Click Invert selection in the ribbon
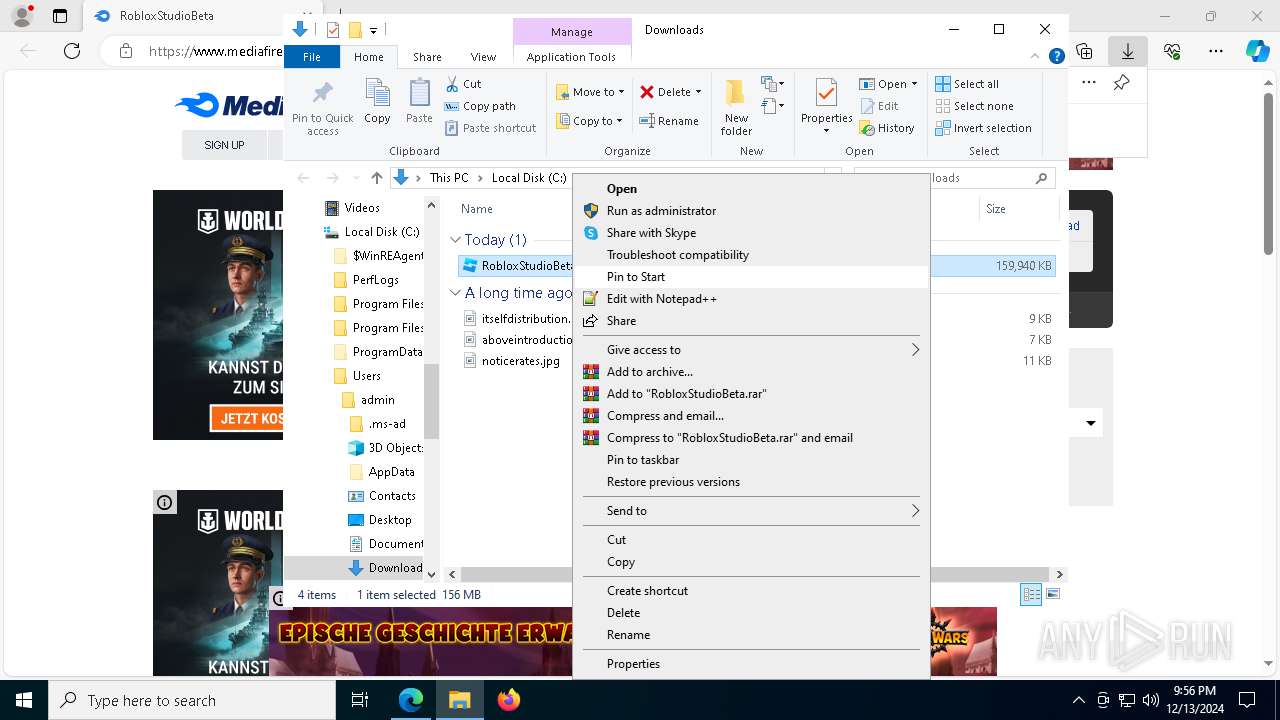Screen dimensions: 1280x720 pos(983,128)
